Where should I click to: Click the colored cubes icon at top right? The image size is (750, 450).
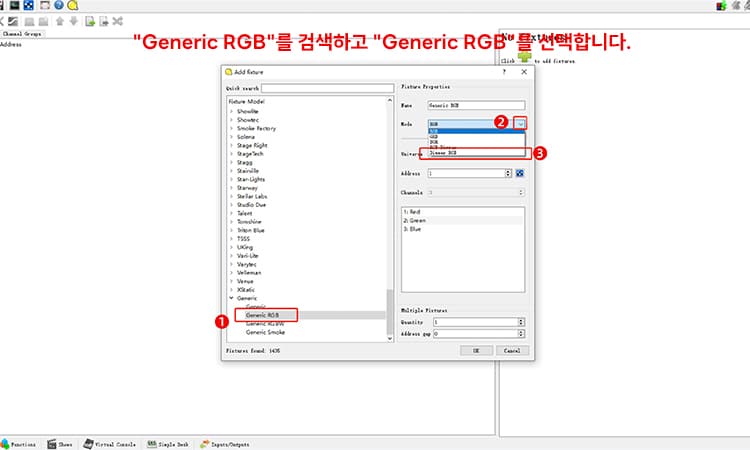click(721, 5)
